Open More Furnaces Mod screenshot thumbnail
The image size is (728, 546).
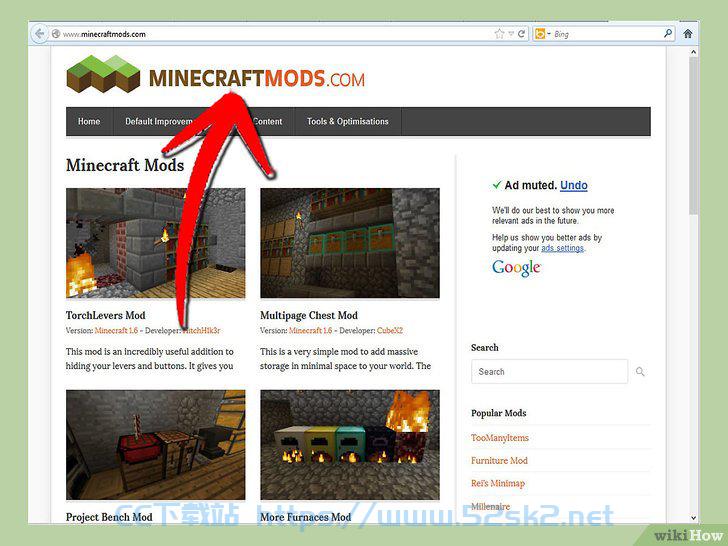350,445
